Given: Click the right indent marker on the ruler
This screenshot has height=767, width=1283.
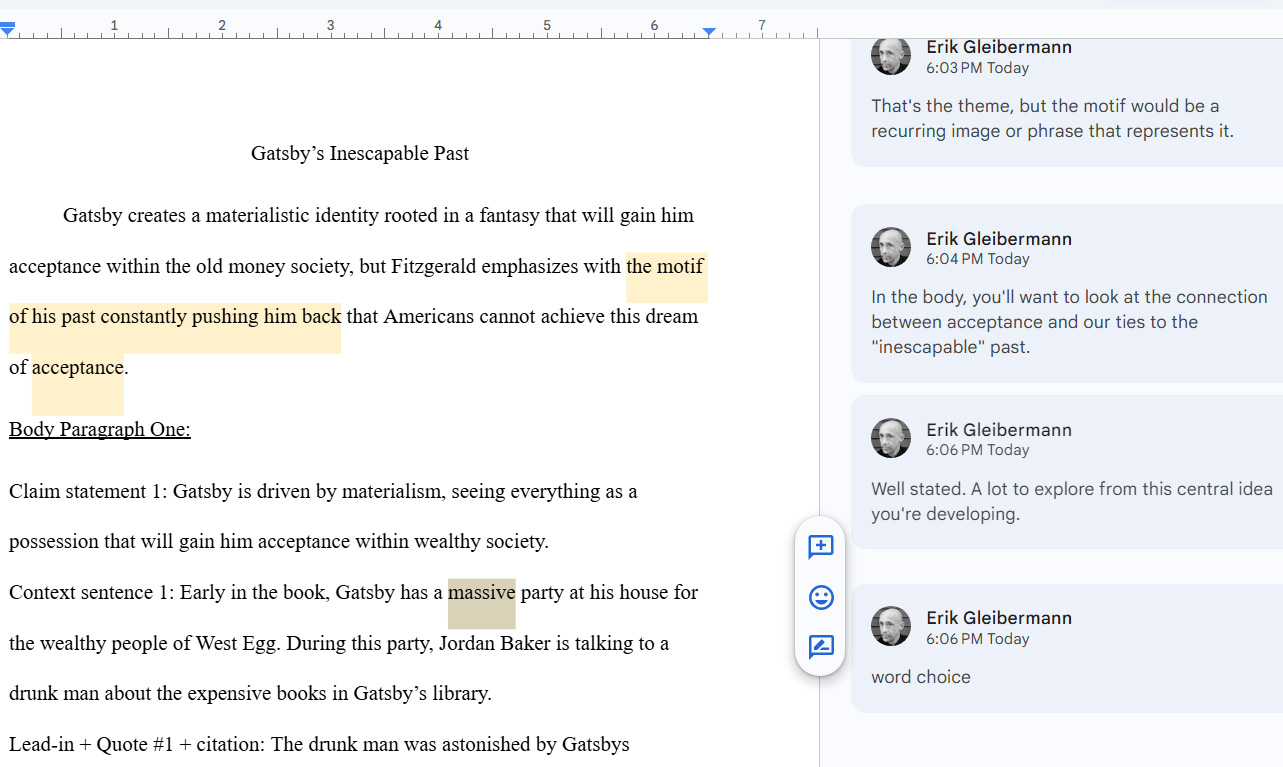Looking at the screenshot, I should [709, 32].
